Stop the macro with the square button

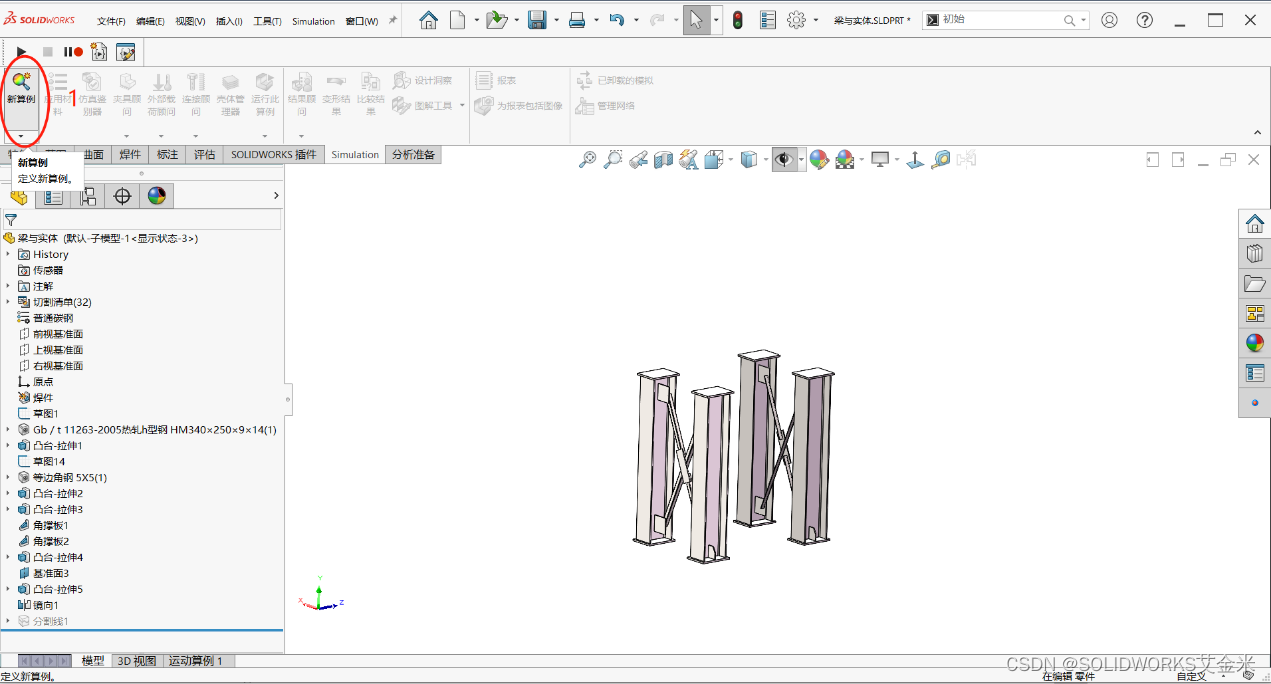(47, 52)
